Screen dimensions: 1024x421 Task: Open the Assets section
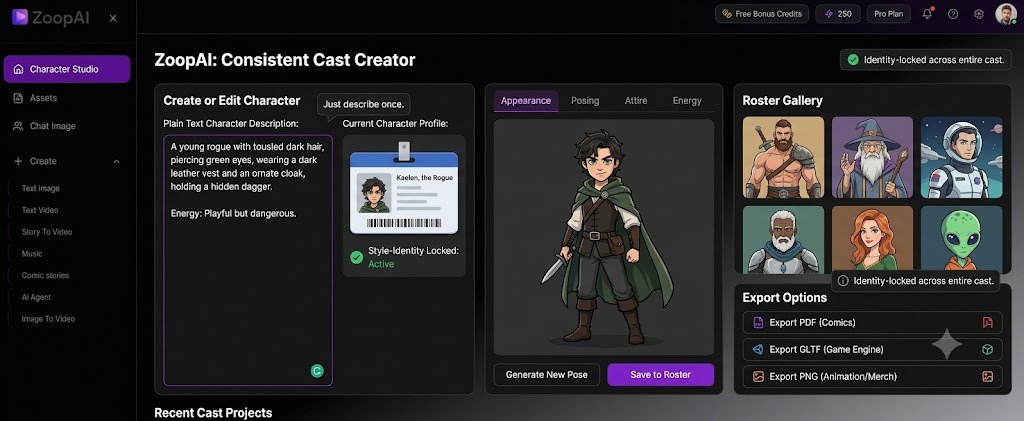point(43,98)
